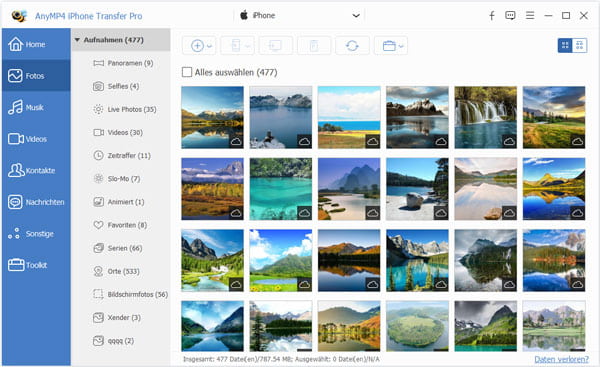The image size is (600, 367).
Task: Click cloud icon on waterfall photo
Action: pos(509,142)
